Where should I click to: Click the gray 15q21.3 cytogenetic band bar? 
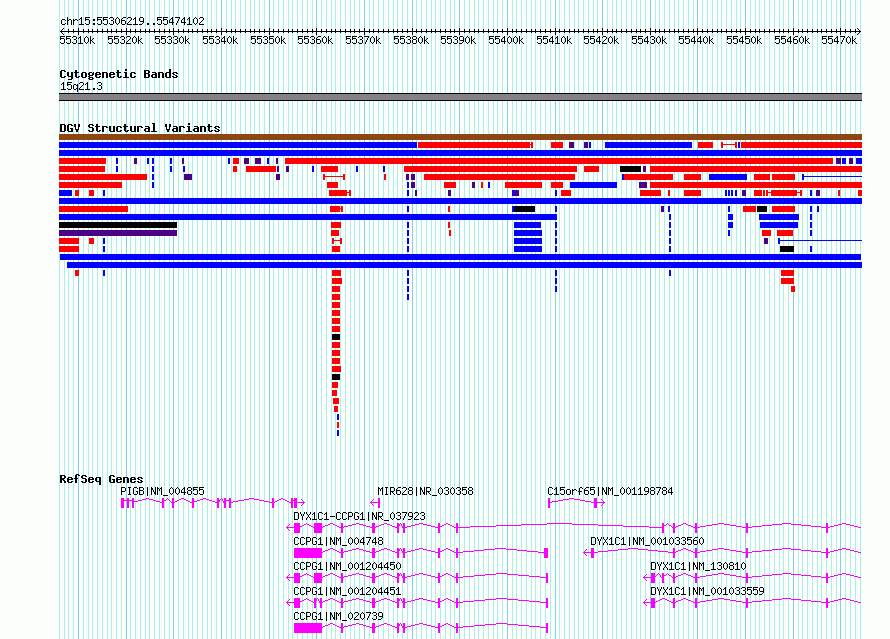pyautogui.click(x=460, y=97)
